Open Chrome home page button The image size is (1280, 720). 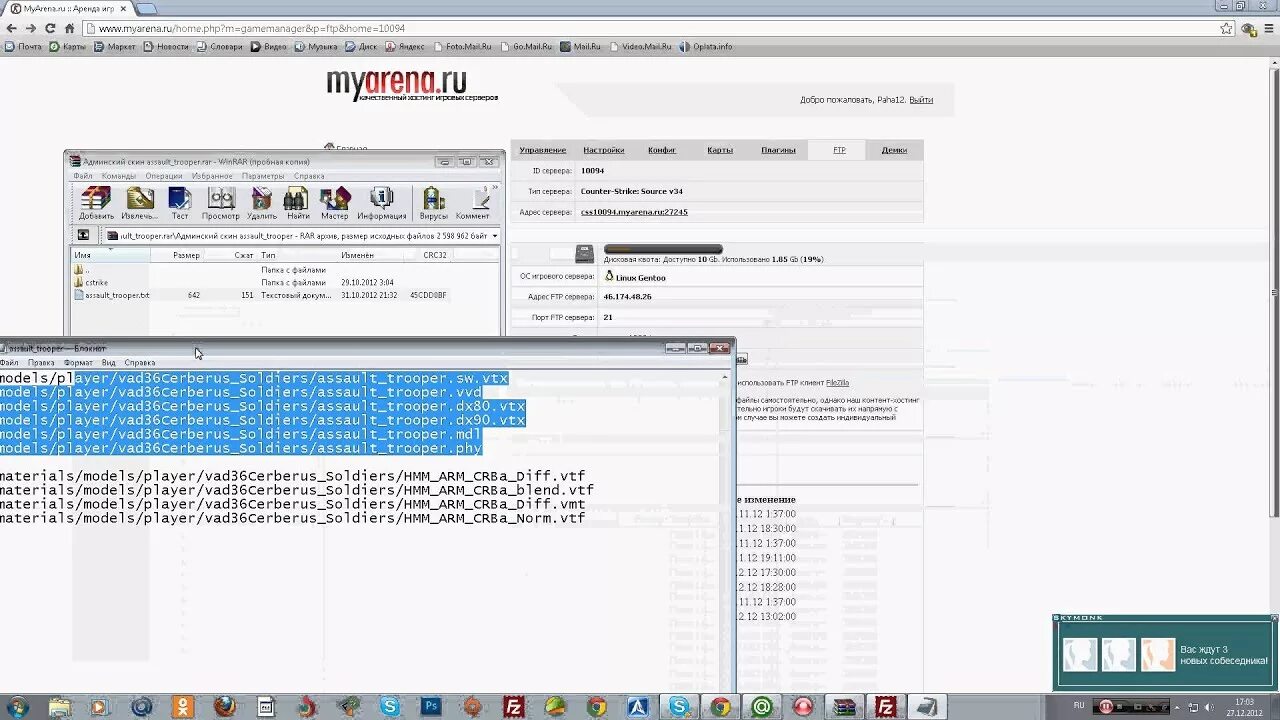[x=71, y=28]
